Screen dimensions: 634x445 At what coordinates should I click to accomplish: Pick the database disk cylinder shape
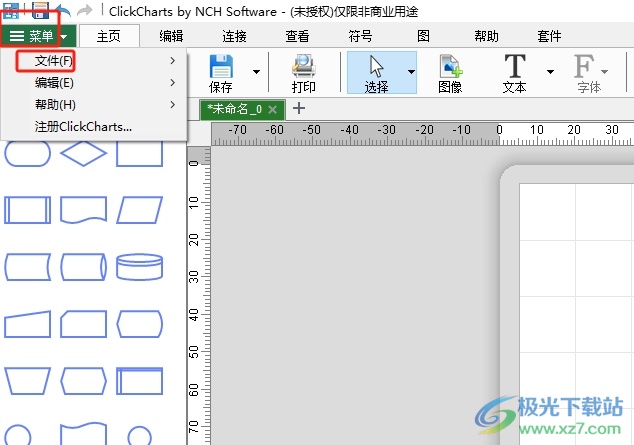click(x=139, y=267)
